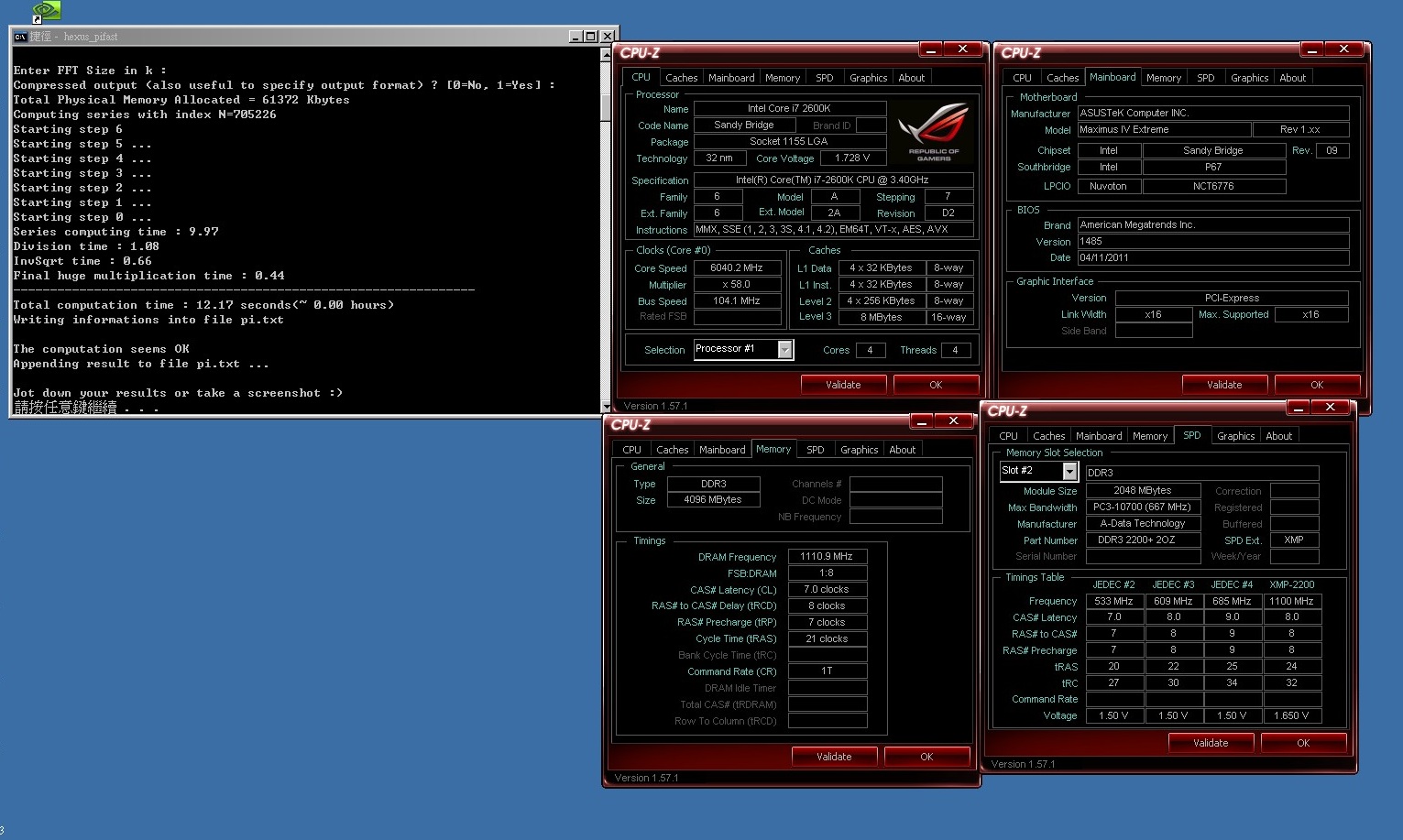Open Graphics tab in the SPD window
This screenshot has width=1403, height=840.
click(1235, 436)
